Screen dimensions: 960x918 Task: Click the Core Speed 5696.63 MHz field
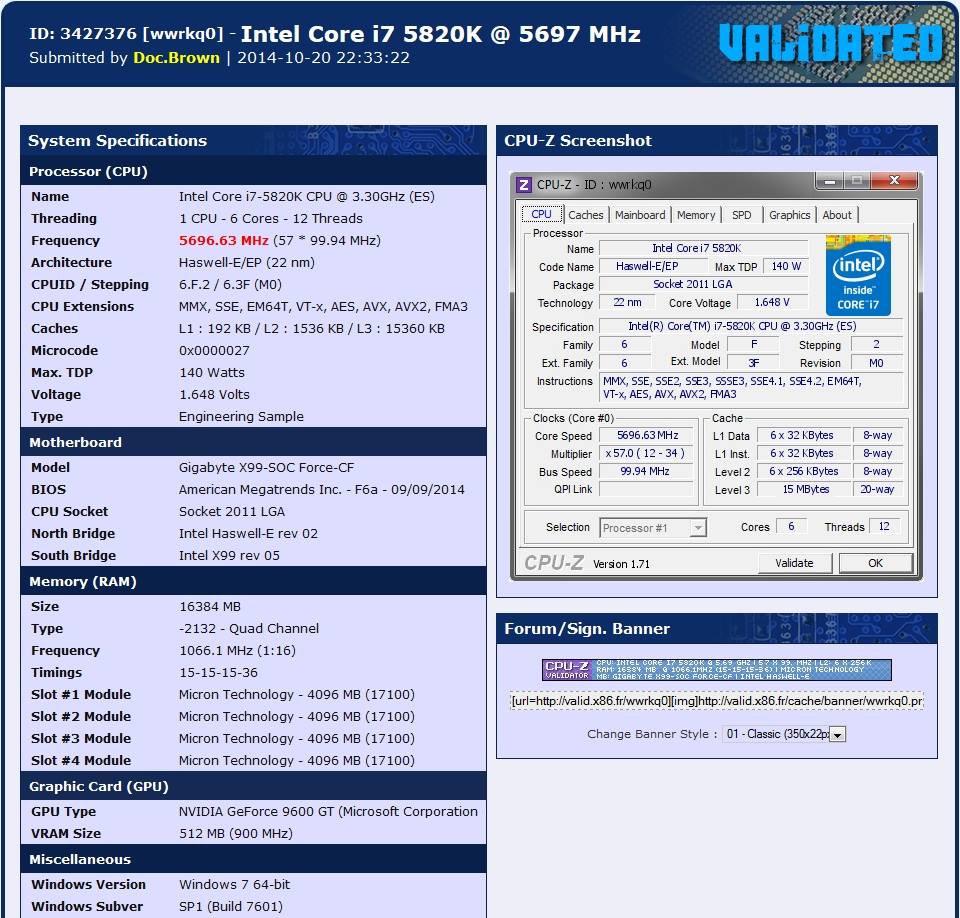click(x=648, y=435)
